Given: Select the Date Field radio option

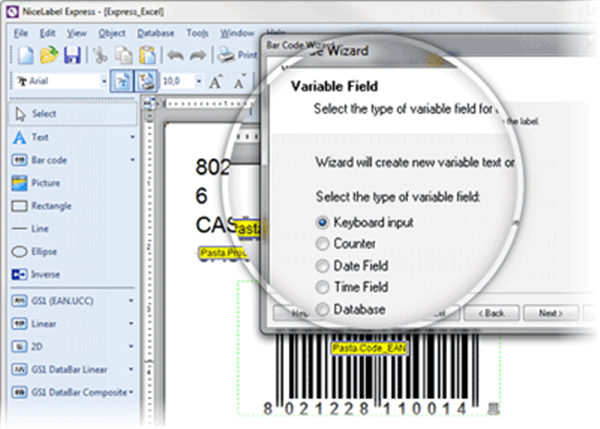Looking at the screenshot, I should point(322,266).
